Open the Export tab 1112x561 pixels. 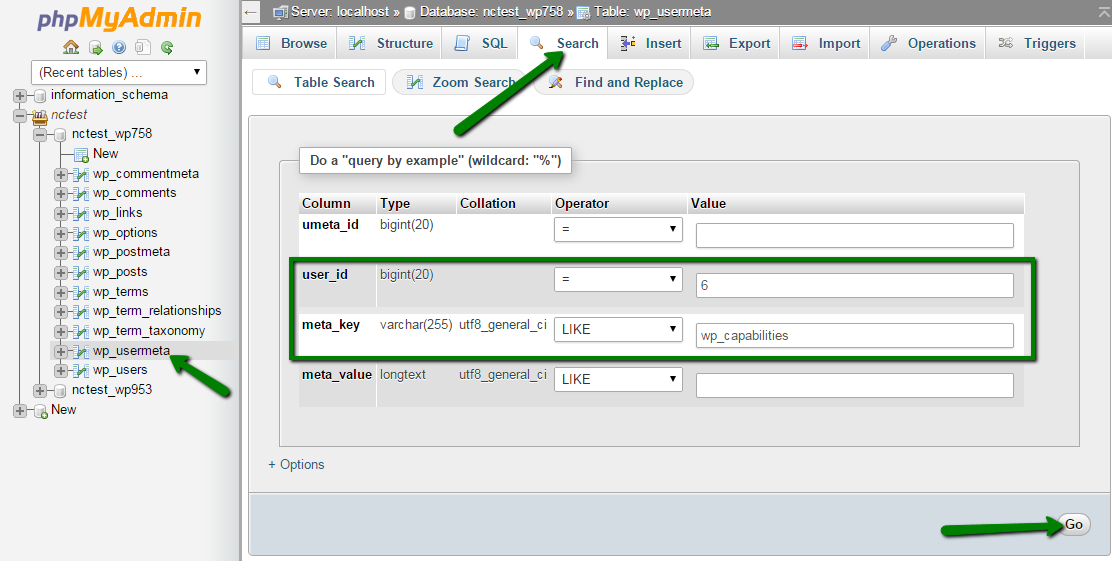[737, 43]
